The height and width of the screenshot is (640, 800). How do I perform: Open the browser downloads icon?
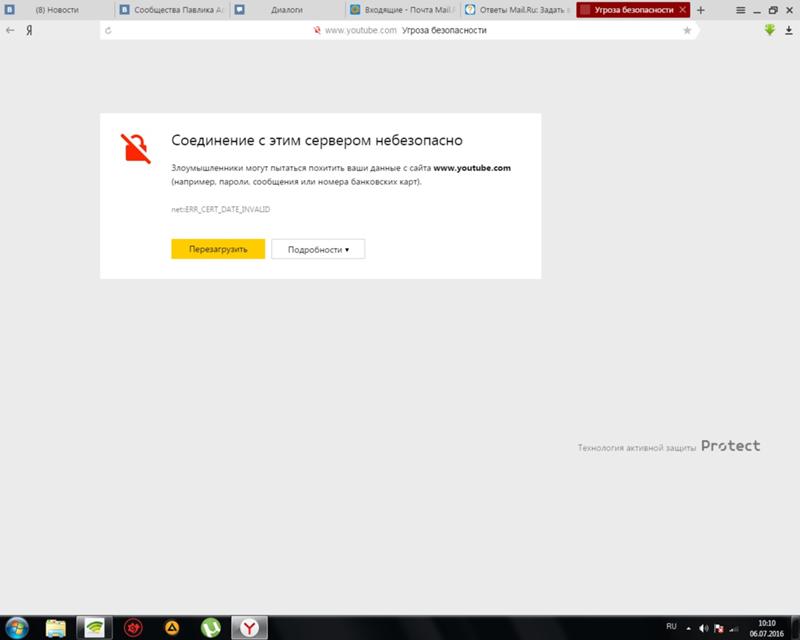[789, 31]
